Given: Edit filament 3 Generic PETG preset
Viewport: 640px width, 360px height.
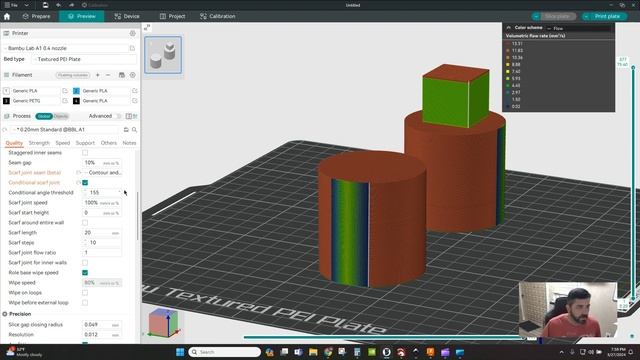Looking at the screenshot, I should 65,100.
